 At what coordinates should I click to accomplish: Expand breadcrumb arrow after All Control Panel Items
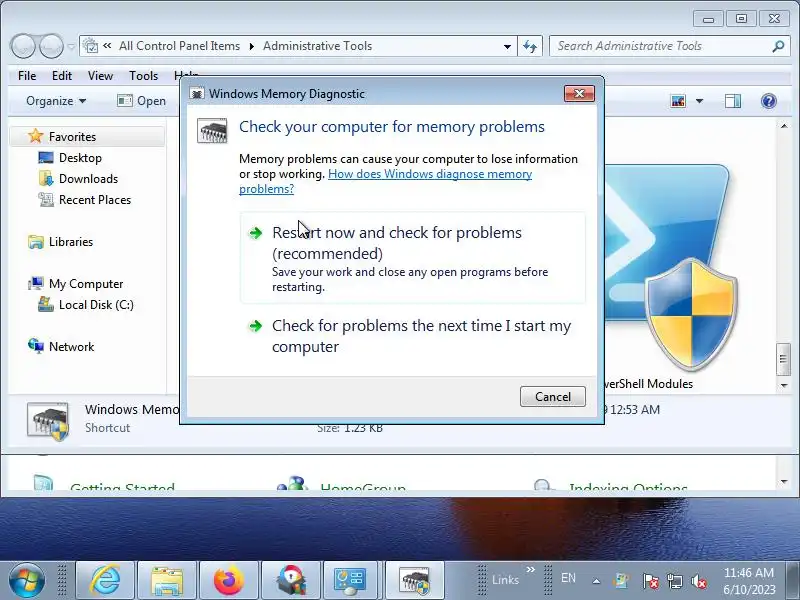(x=252, y=46)
